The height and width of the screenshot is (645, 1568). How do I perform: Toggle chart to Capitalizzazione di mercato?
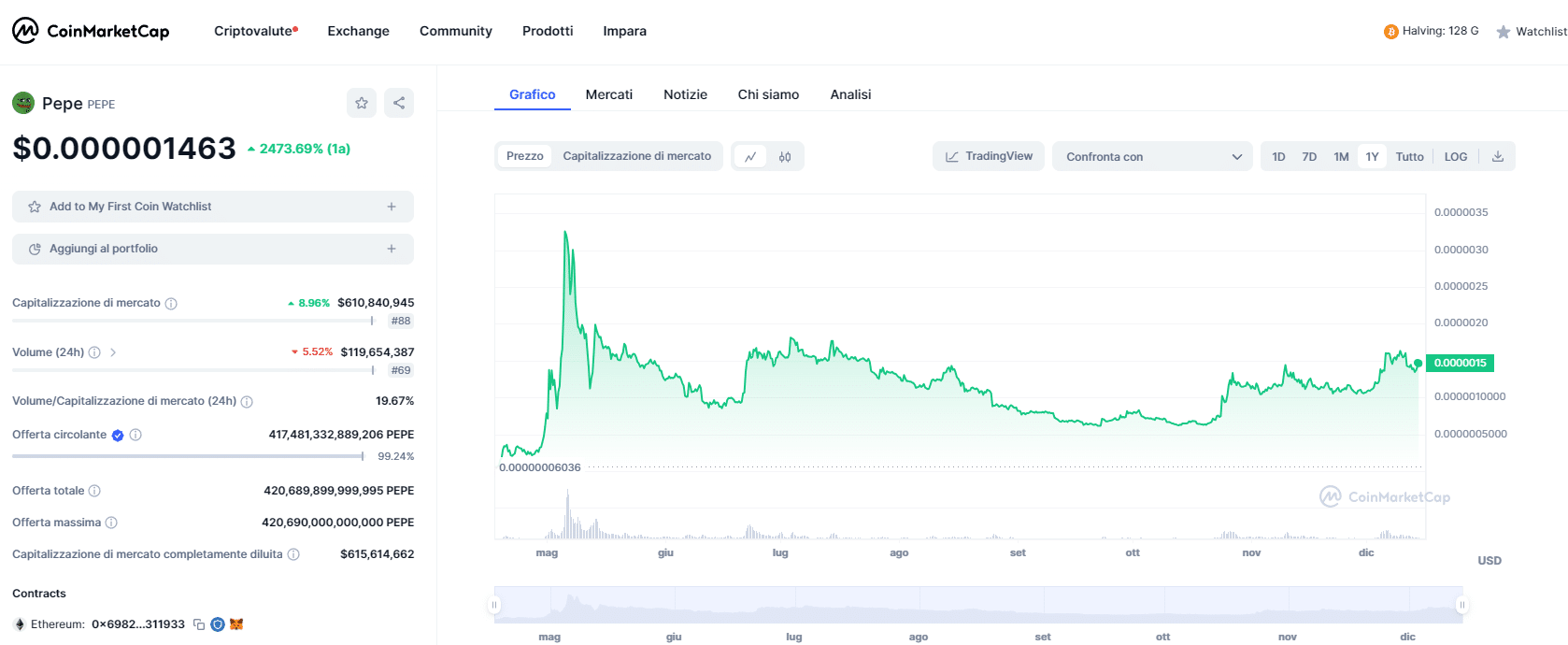[636, 156]
